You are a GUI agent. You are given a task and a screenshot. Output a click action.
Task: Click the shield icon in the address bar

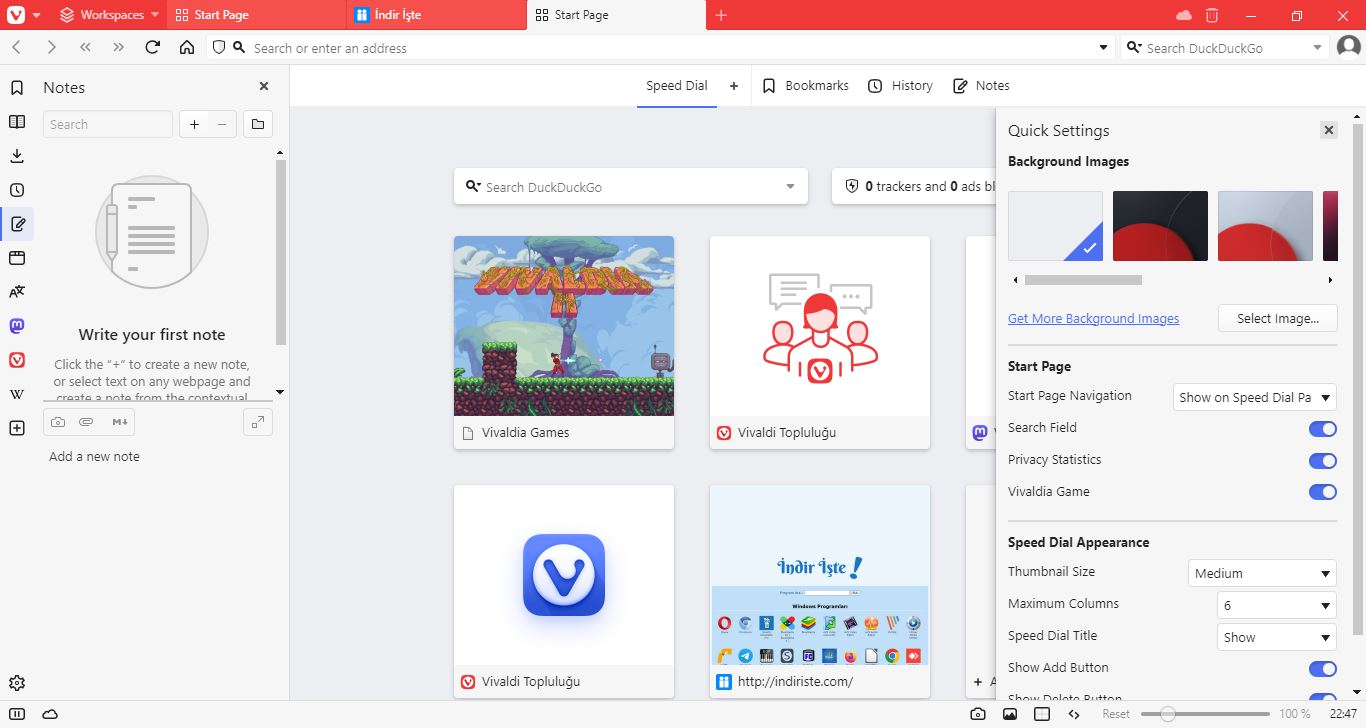(220, 47)
